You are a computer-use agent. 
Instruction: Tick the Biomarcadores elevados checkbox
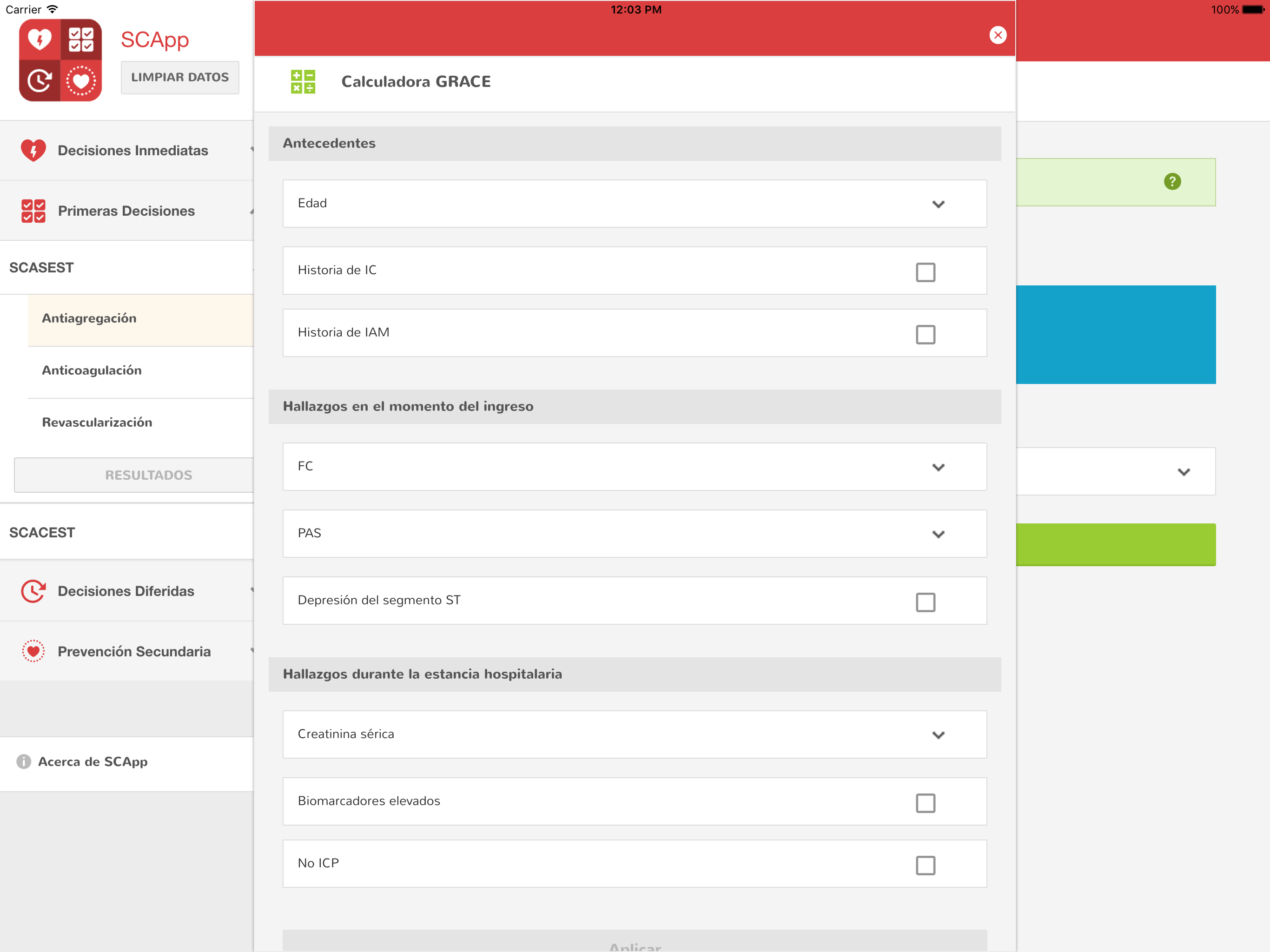[x=925, y=802]
